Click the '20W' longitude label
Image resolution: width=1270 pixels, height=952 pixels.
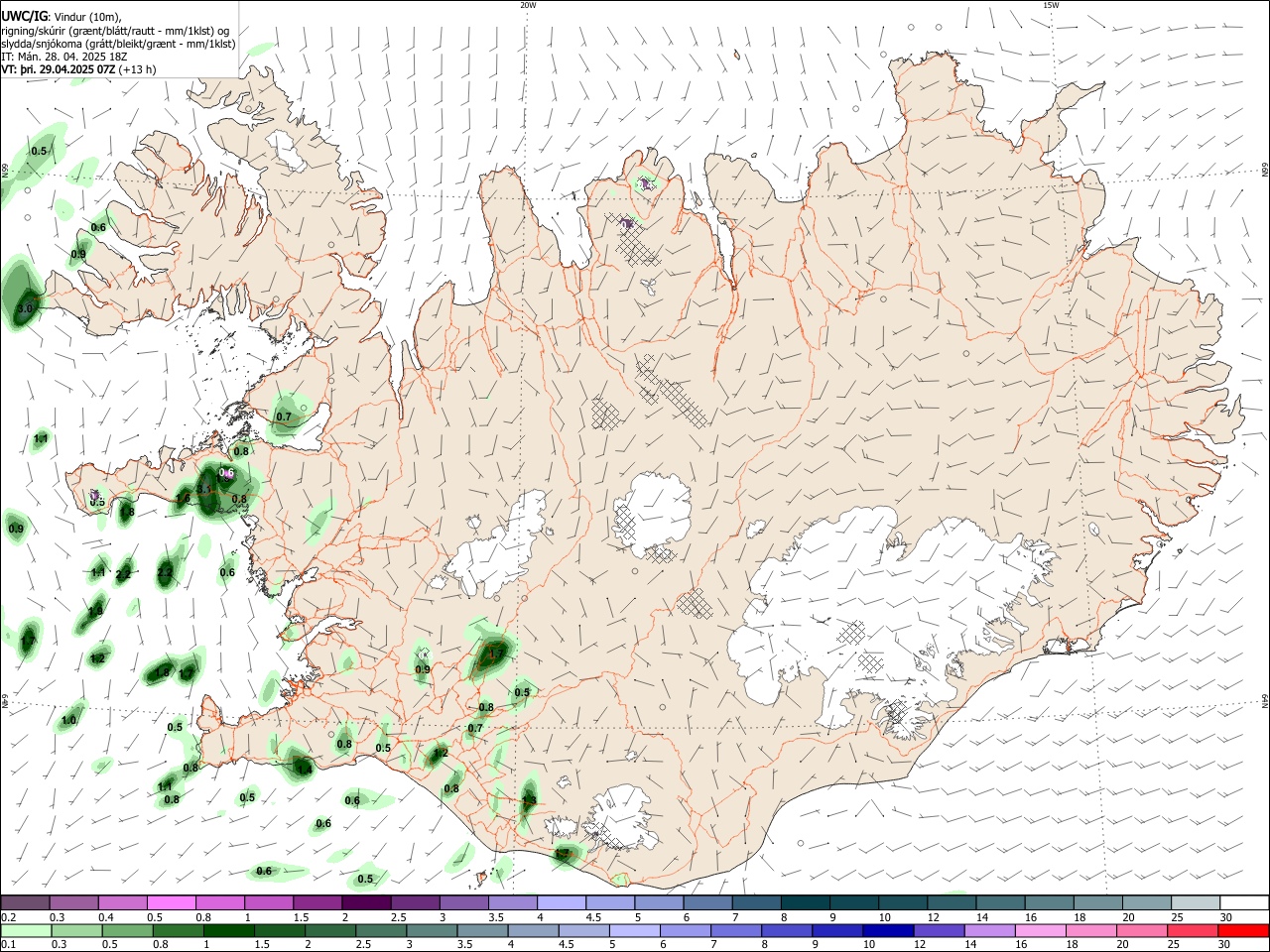528,5
